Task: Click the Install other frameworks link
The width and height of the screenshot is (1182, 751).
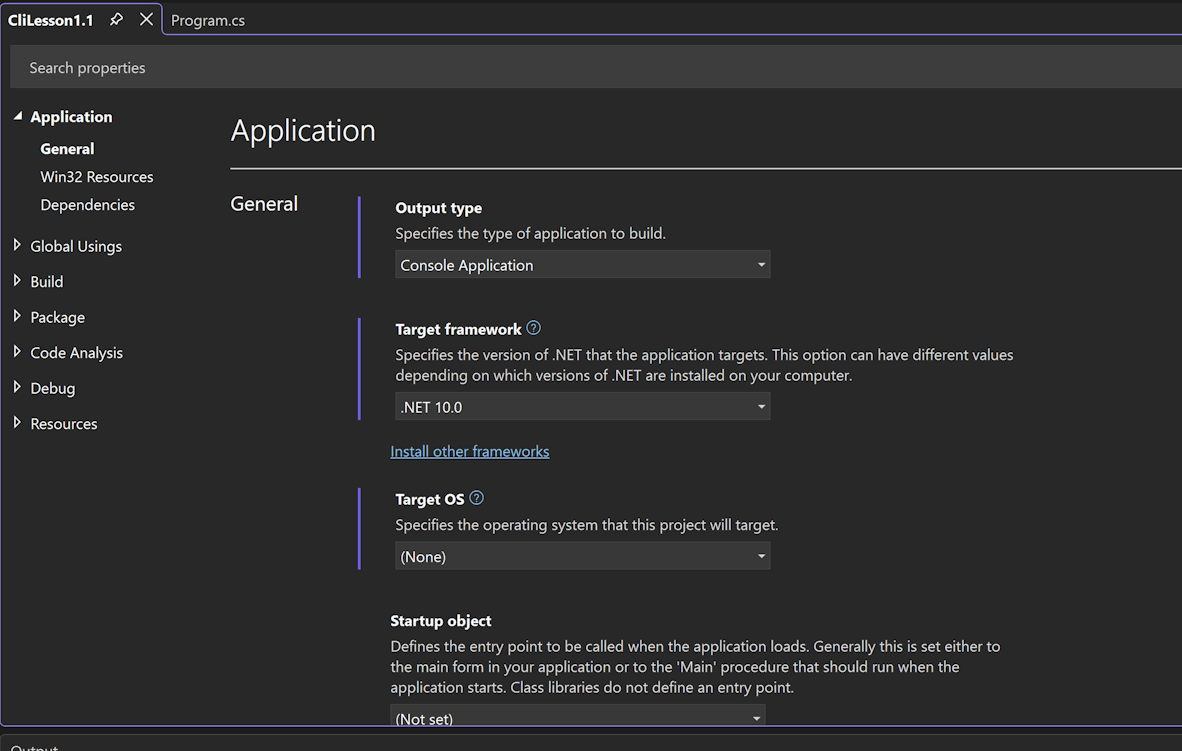Action: point(469,452)
